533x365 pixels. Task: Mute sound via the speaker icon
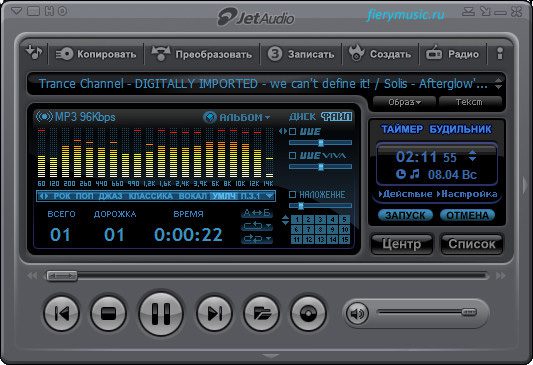[x=357, y=313]
